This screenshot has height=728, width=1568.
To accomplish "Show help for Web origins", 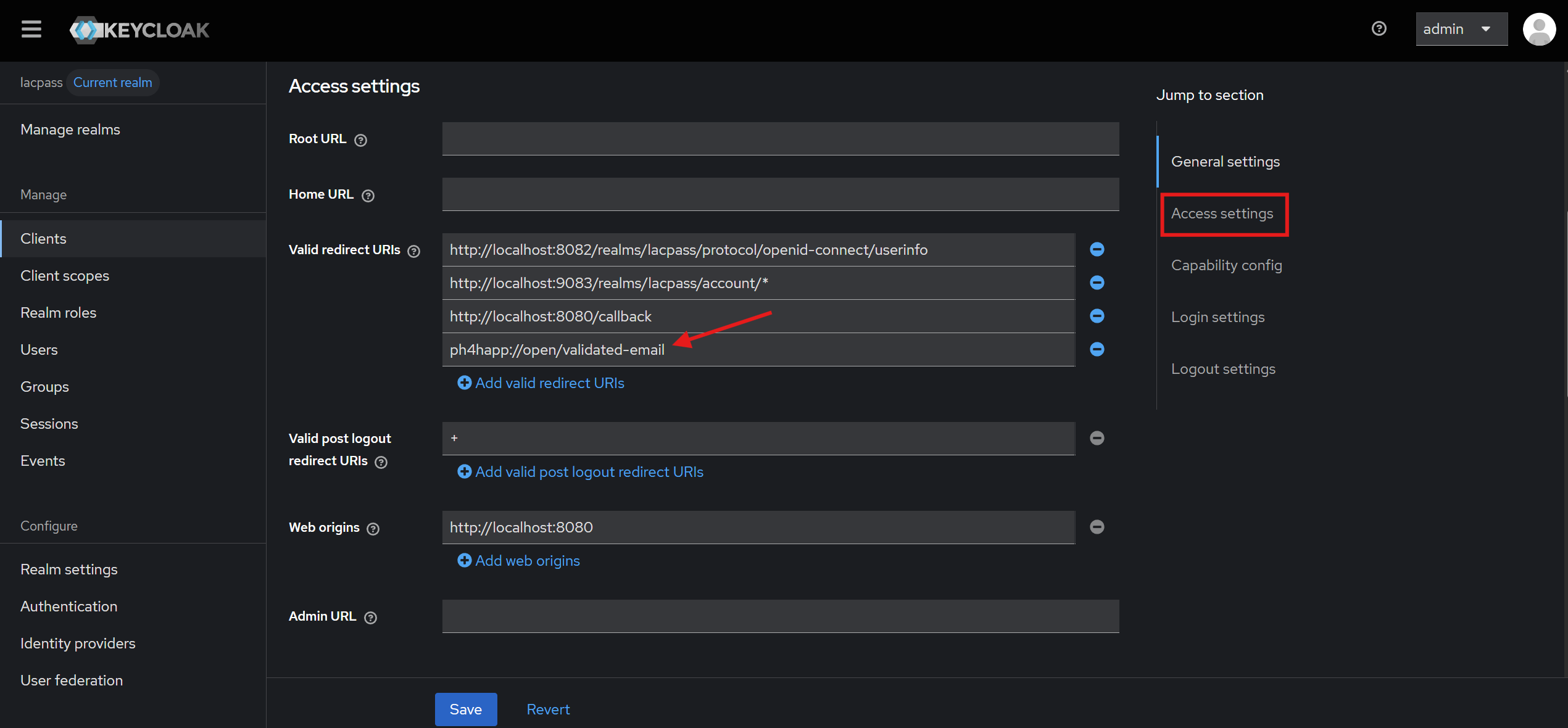I will (373, 529).
